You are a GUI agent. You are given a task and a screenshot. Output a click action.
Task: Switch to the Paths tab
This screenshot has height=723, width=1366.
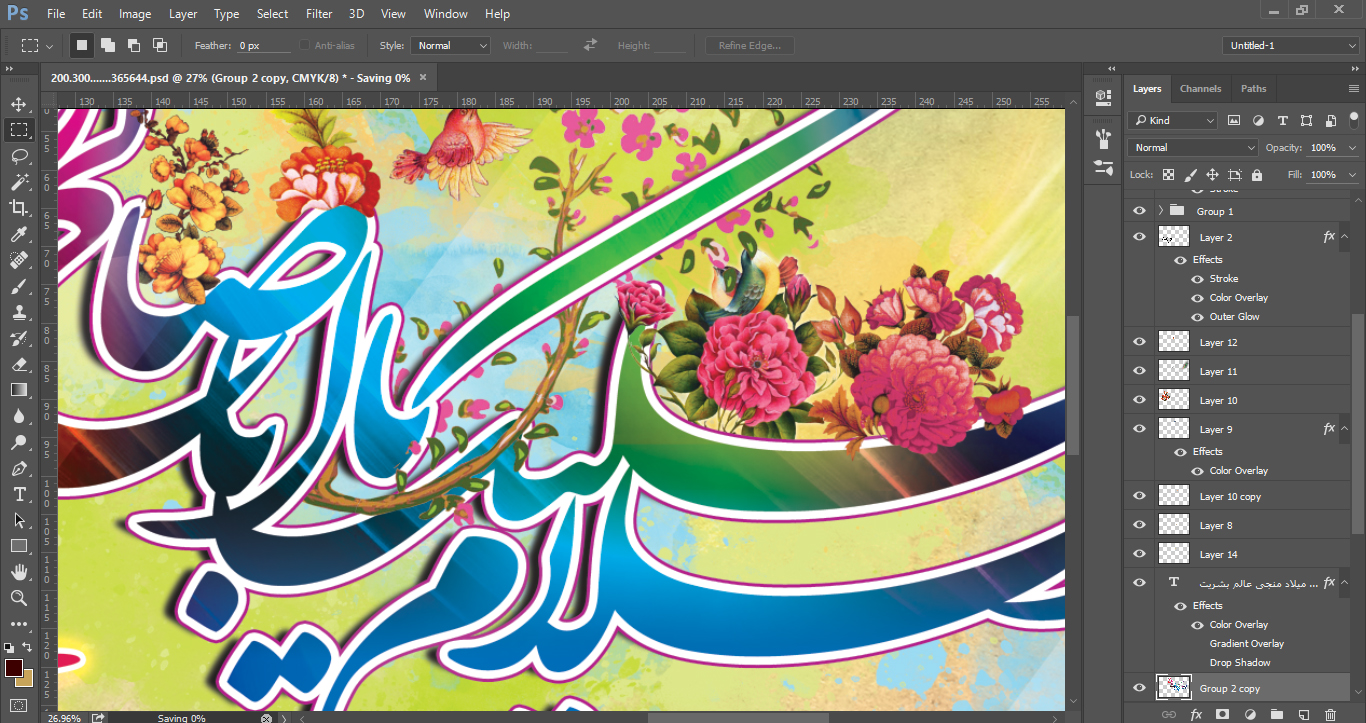coord(1254,89)
